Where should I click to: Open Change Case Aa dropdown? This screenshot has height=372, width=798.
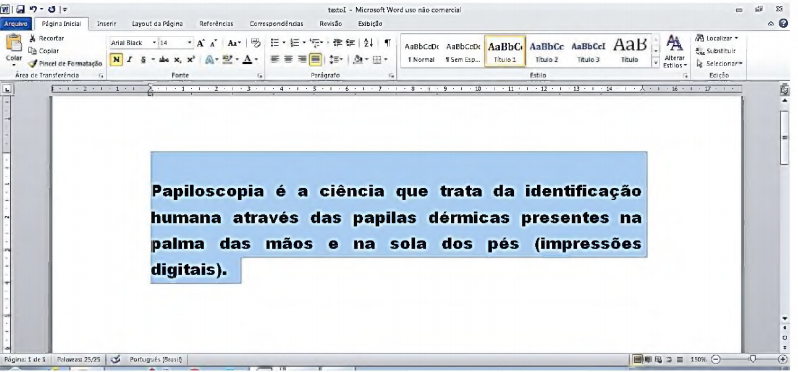234,43
